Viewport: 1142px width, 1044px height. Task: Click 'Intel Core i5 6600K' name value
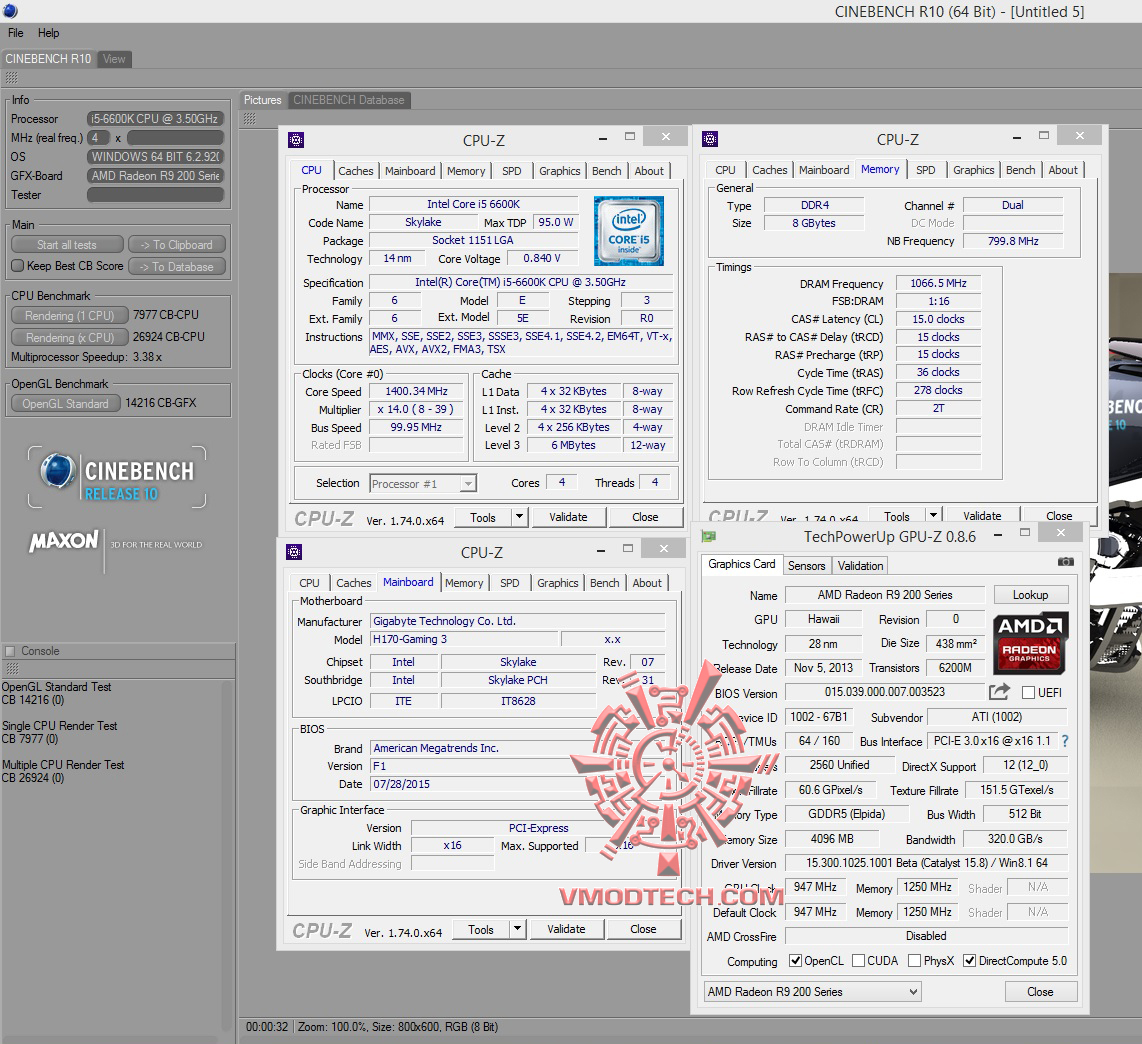point(473,204)
